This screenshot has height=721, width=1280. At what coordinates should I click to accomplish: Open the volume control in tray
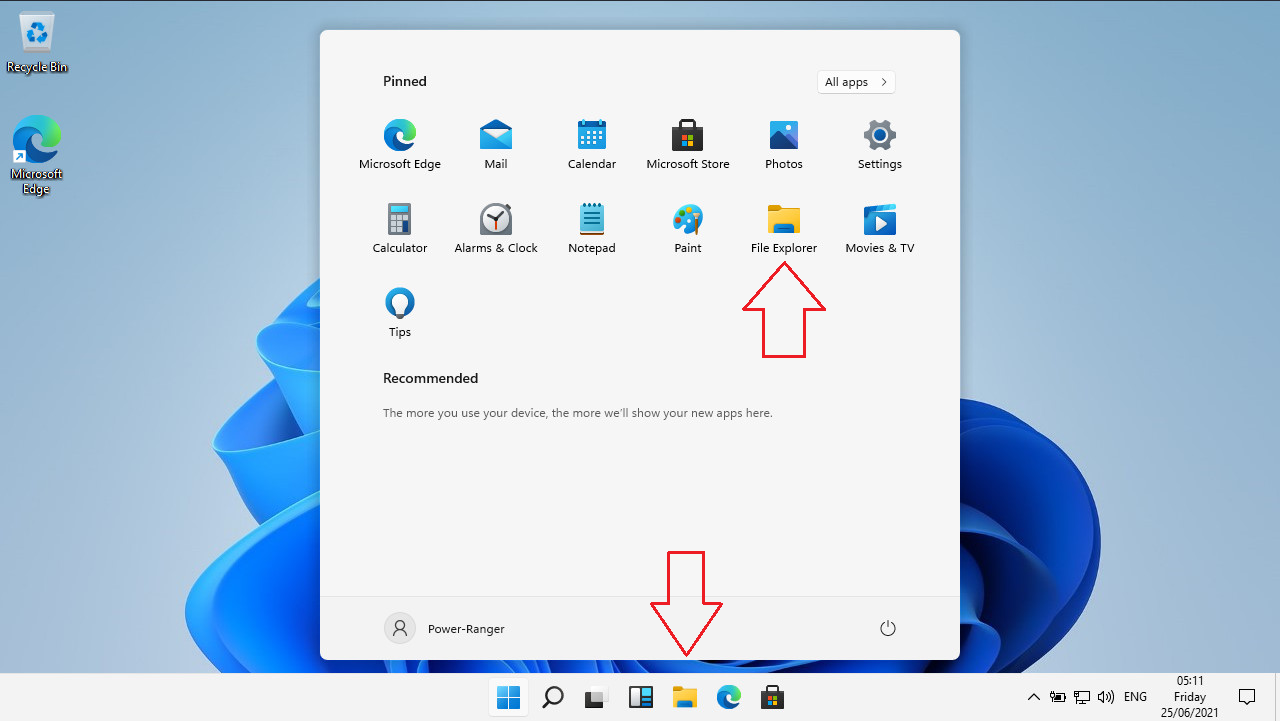click(1106, 697)
